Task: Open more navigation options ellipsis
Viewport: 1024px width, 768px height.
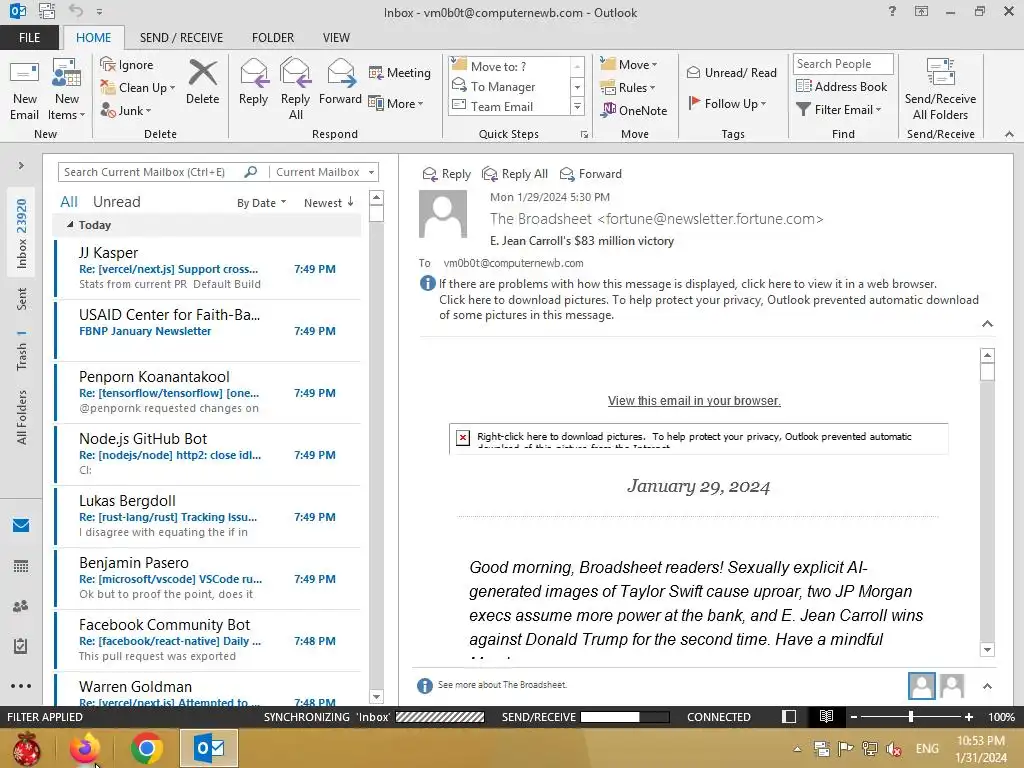Action: [21, 686]
